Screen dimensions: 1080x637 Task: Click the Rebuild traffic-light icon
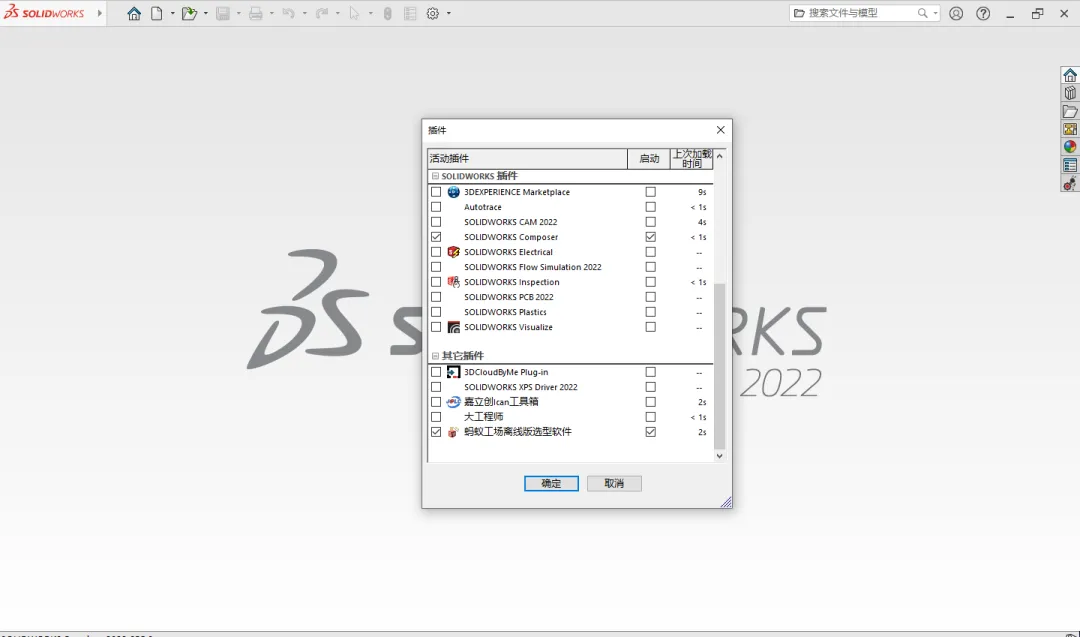click(388, 13)
